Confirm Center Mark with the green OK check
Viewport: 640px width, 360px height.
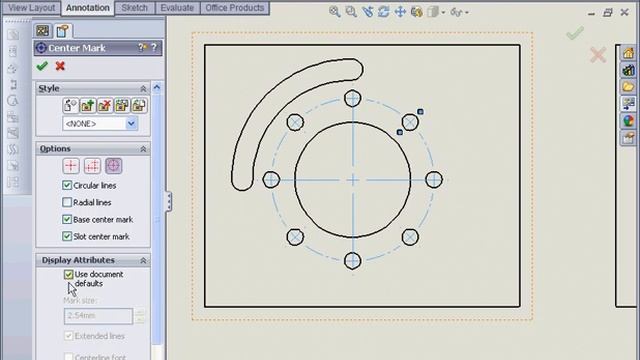pos(42,66)
